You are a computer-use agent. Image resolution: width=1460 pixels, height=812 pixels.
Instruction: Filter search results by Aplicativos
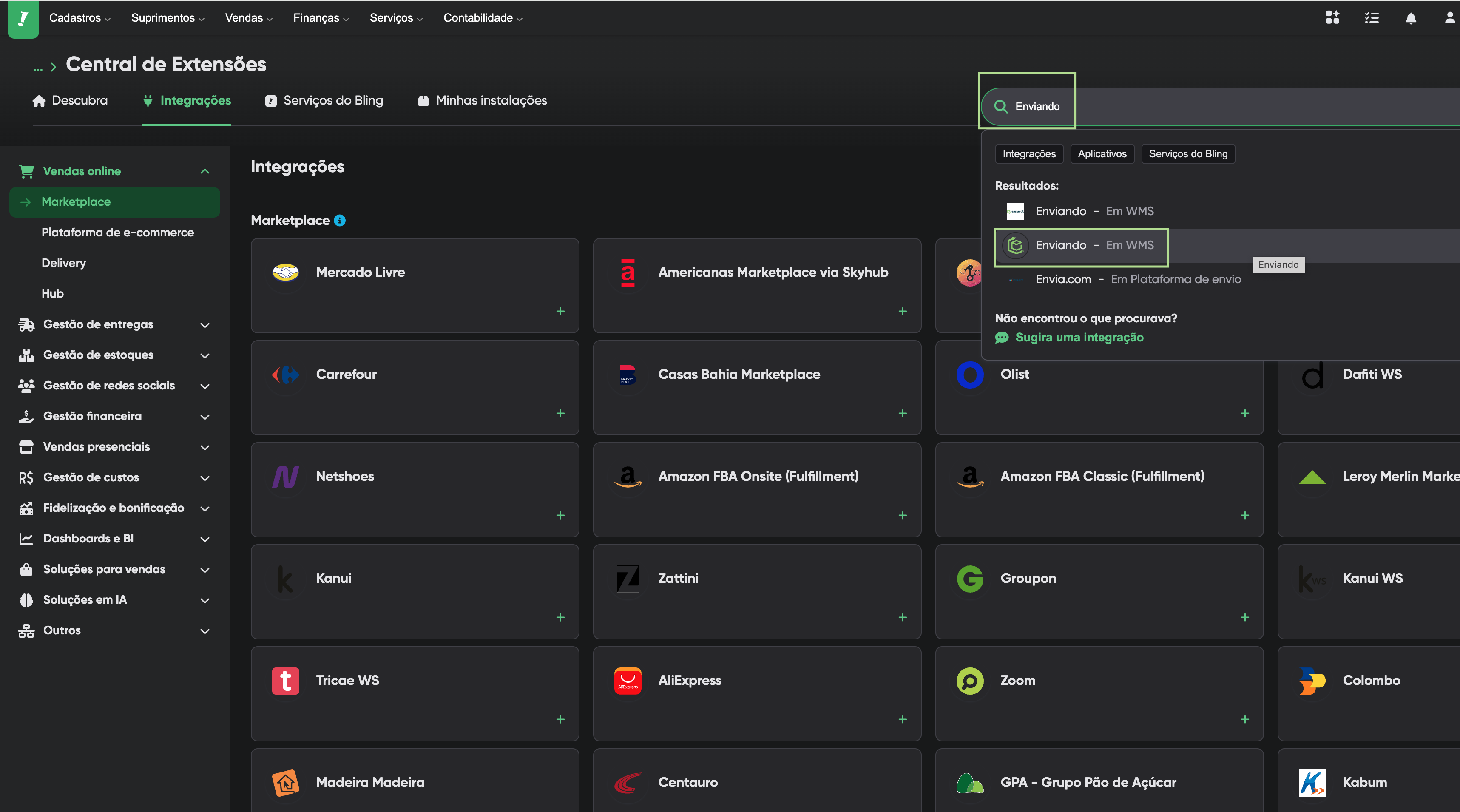pyautogui.click(x=1102, y=153)
